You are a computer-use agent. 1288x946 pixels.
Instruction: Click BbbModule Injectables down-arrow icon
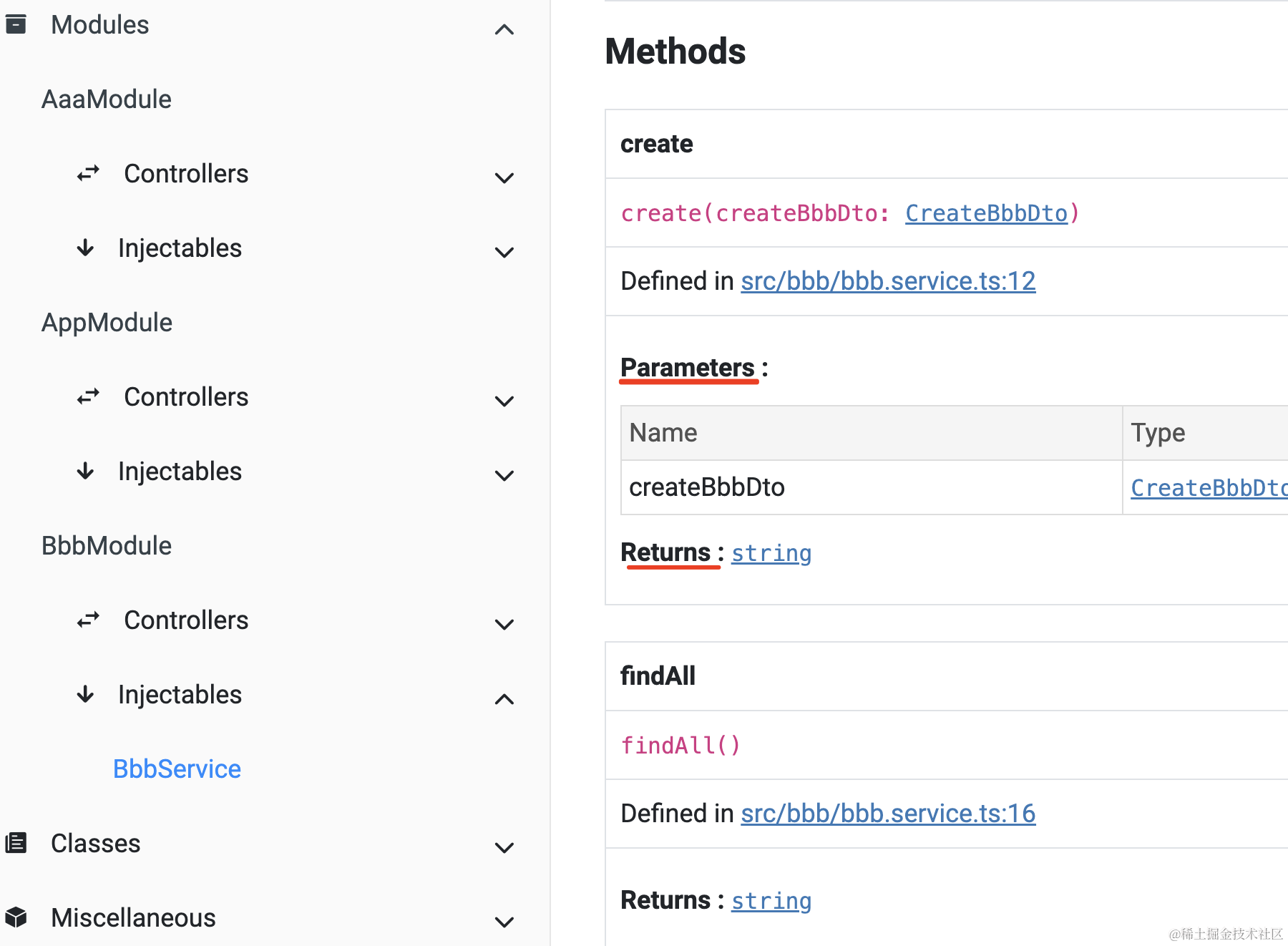pyautogui.click(x=85, y=694)
